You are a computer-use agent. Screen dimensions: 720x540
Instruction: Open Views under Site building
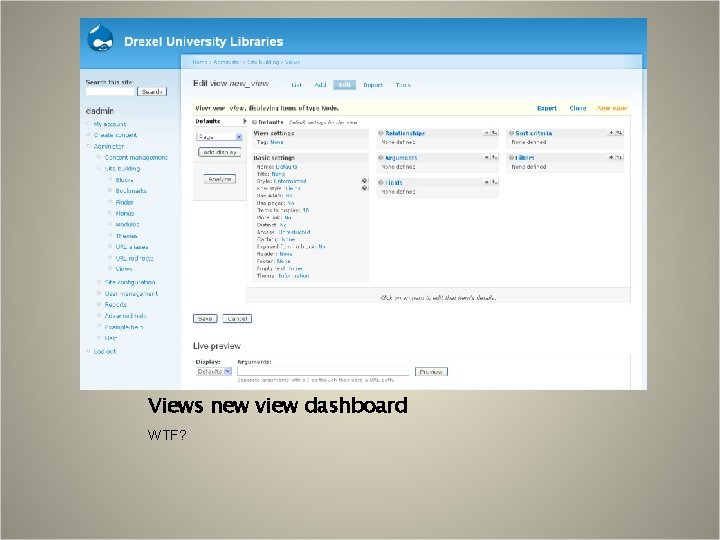124,269
